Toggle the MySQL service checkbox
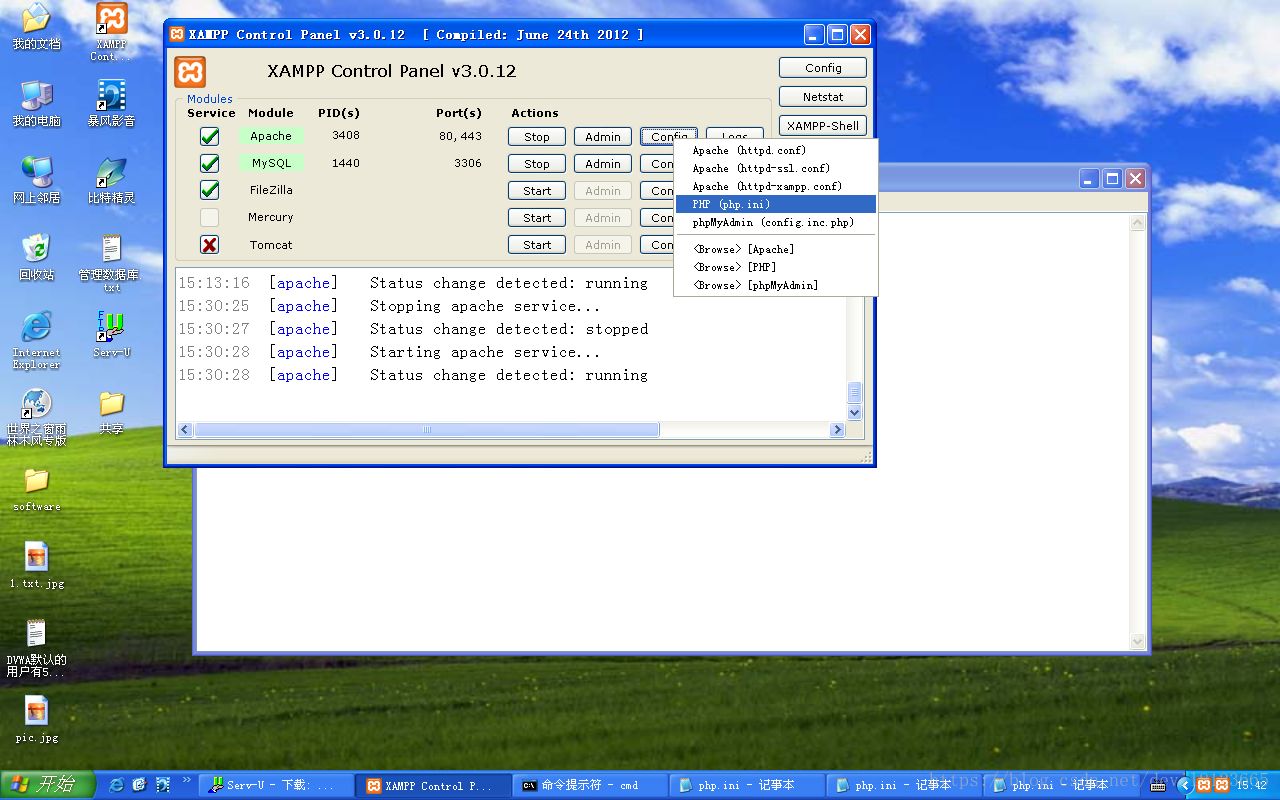Viewport: 1280px width, 800px height. pyautogui.click(x=209, y=164)
